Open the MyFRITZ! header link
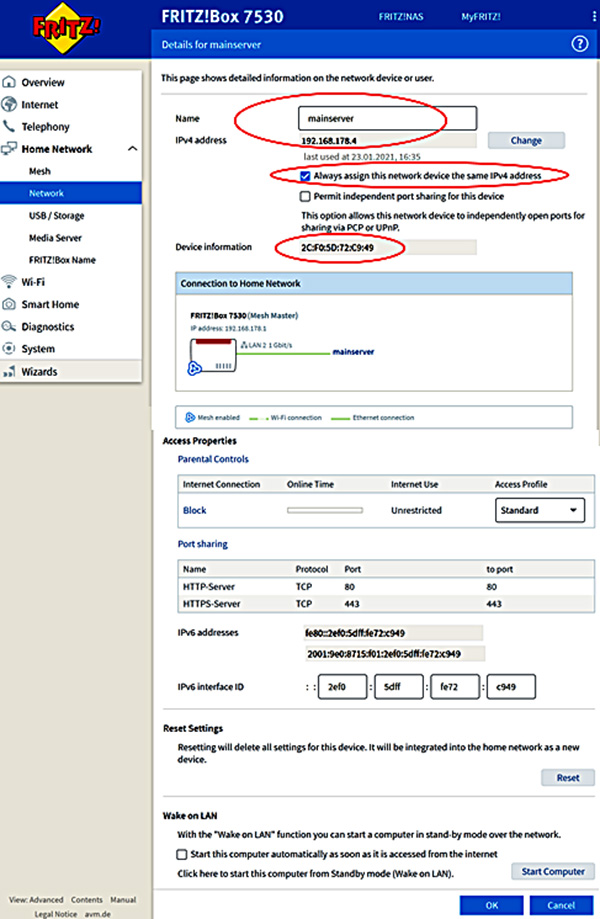 [x=480, y=16]
